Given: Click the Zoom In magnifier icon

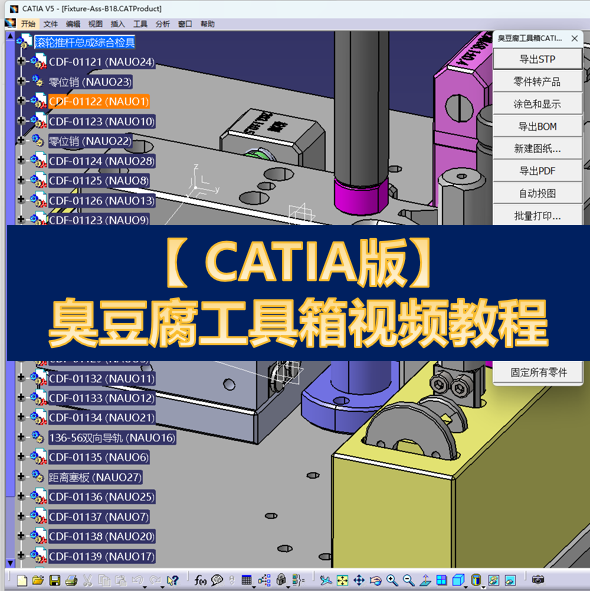Looking at the screenshot, I should coord(392,580).
